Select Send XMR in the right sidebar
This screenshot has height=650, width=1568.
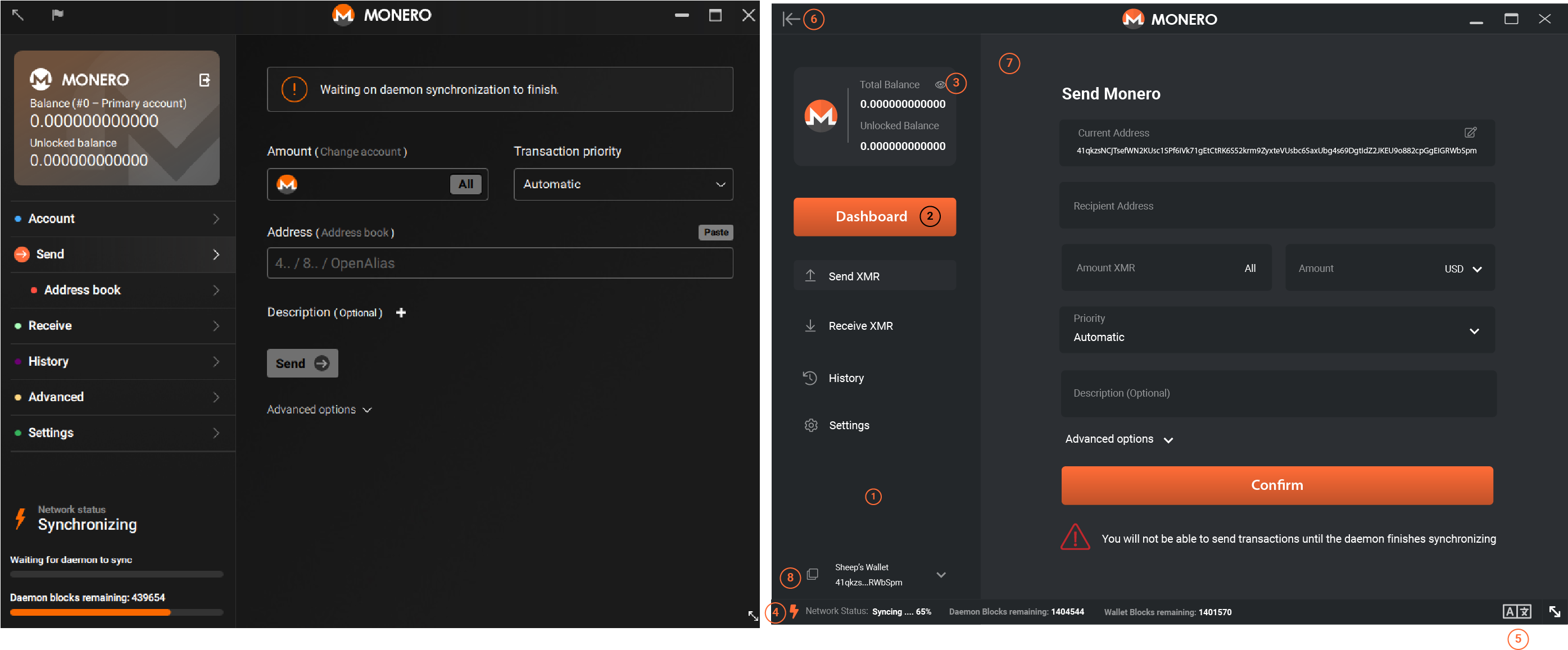(x=874, y=276)
